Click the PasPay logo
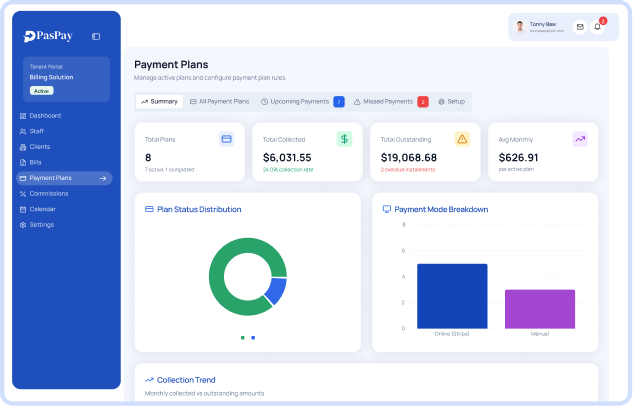The image size is (633, 406). pyautogui.click(x=48, y=36)
